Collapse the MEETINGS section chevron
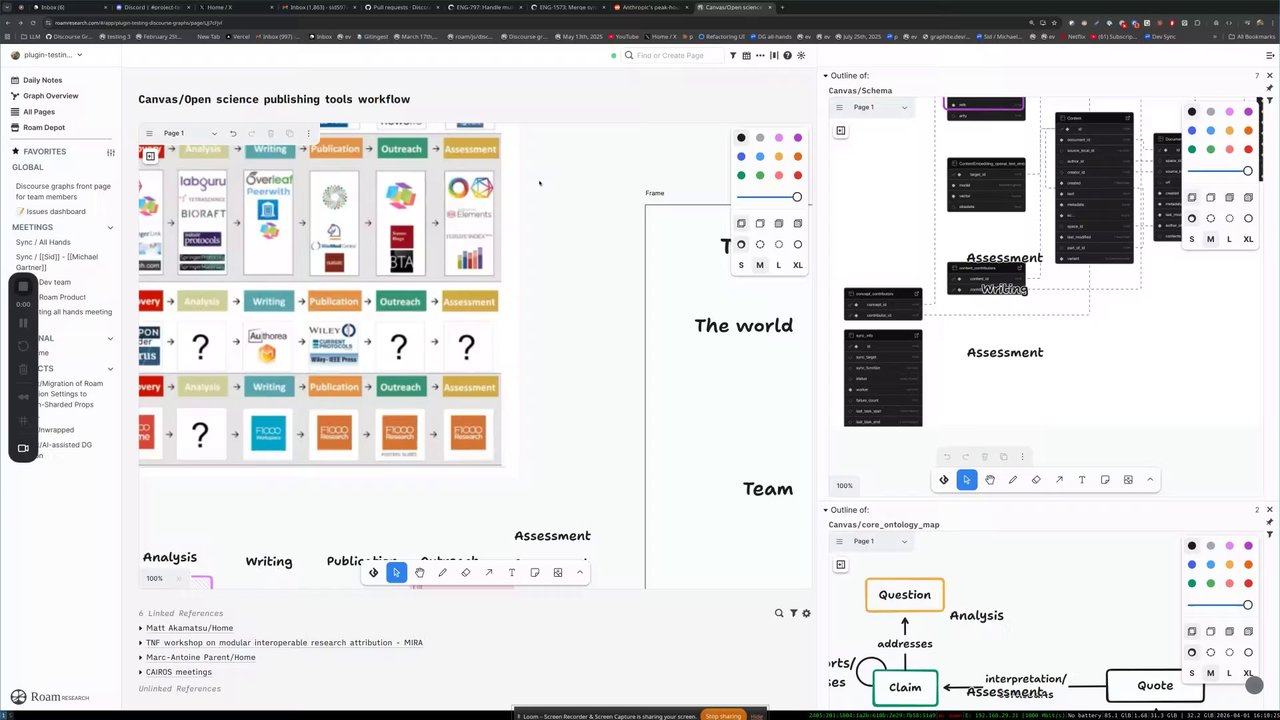This screenshot has height=720, width=1280. pyautogui.click(x=110, y=228)
